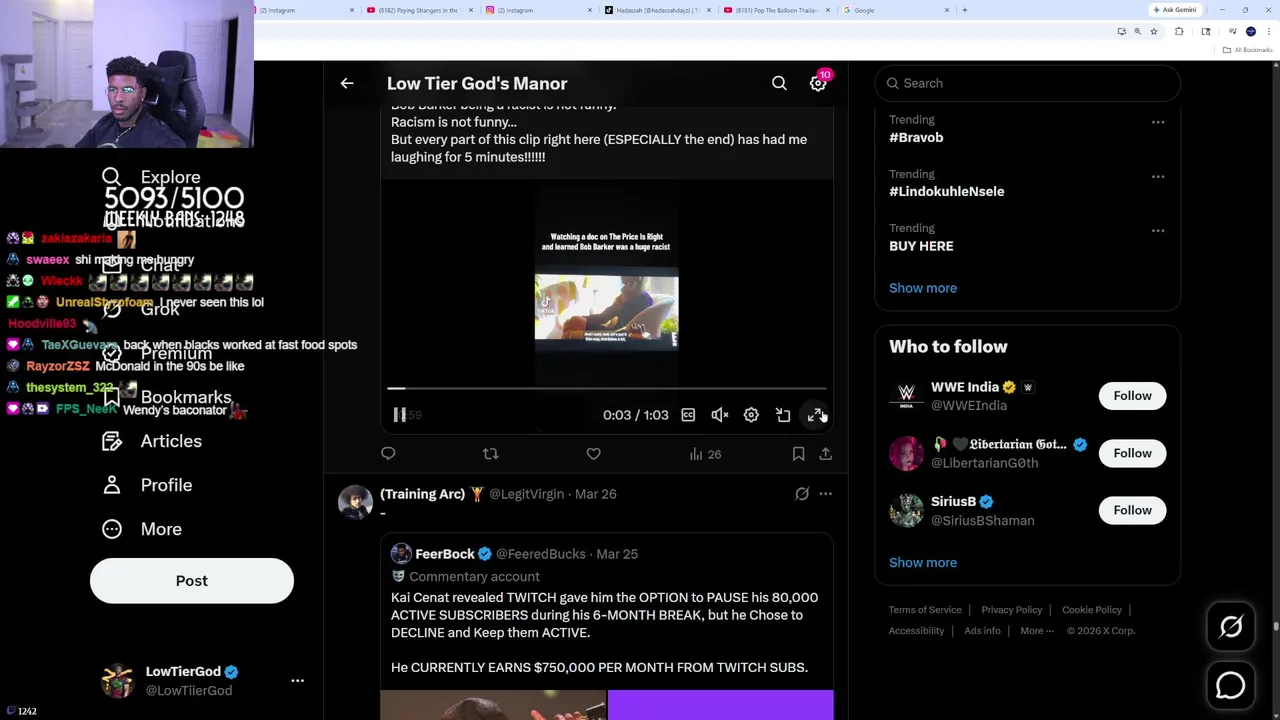
Task: Open the Grok floating button
Action: click(1230, 627)
